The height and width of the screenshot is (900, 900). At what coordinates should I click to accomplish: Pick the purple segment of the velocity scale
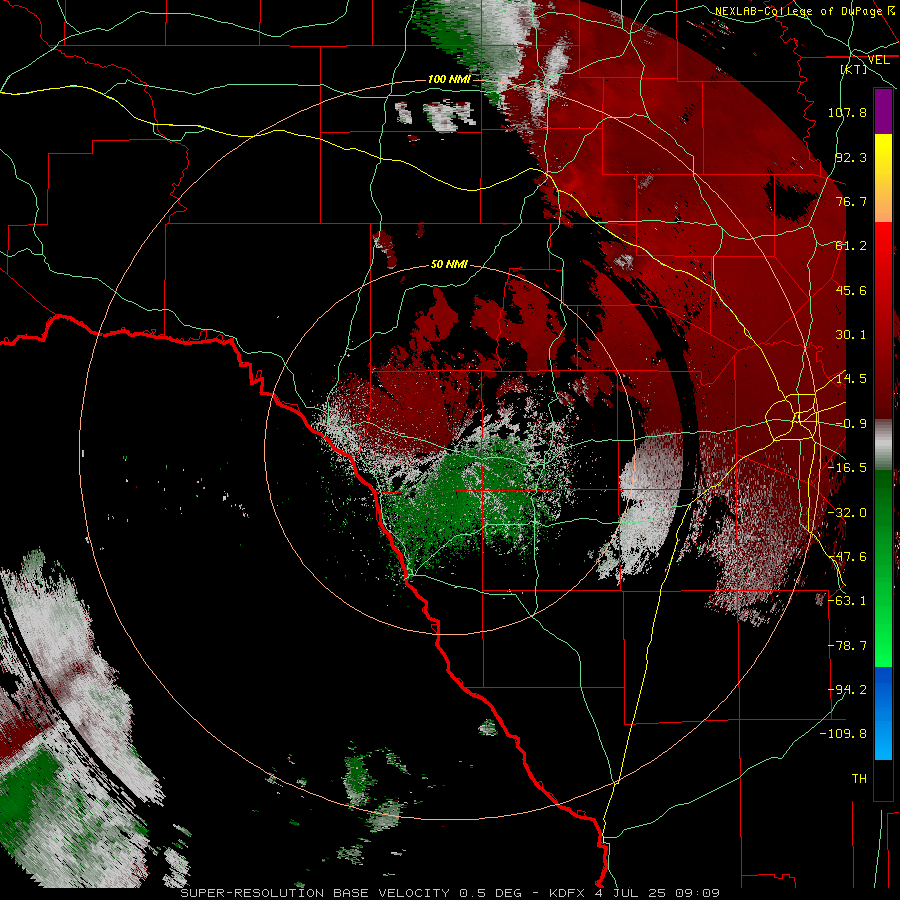(883, 111)
